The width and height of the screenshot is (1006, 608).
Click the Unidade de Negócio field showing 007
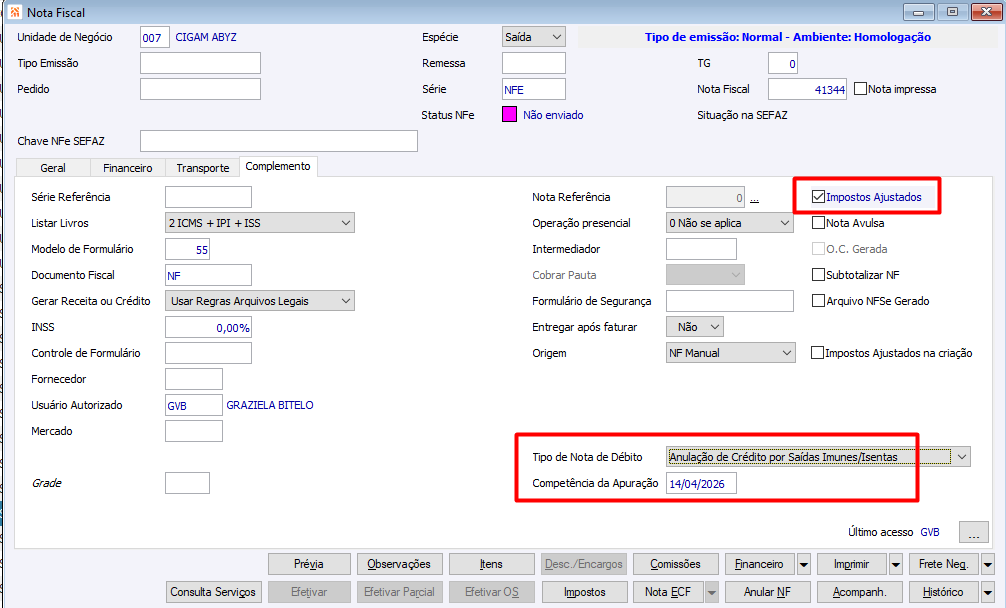click(x=155, y=37)
